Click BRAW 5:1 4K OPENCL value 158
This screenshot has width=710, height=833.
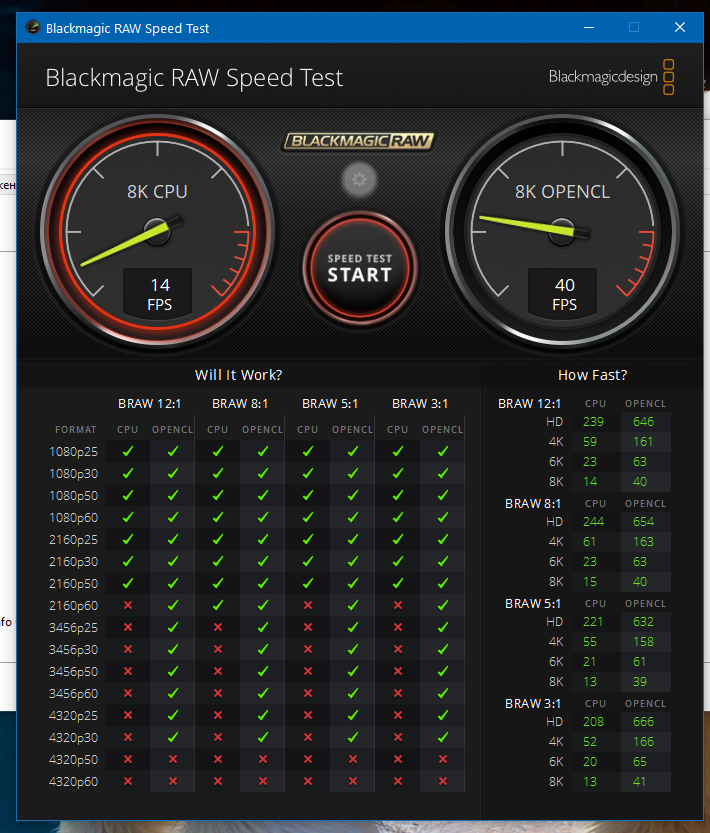643,642
